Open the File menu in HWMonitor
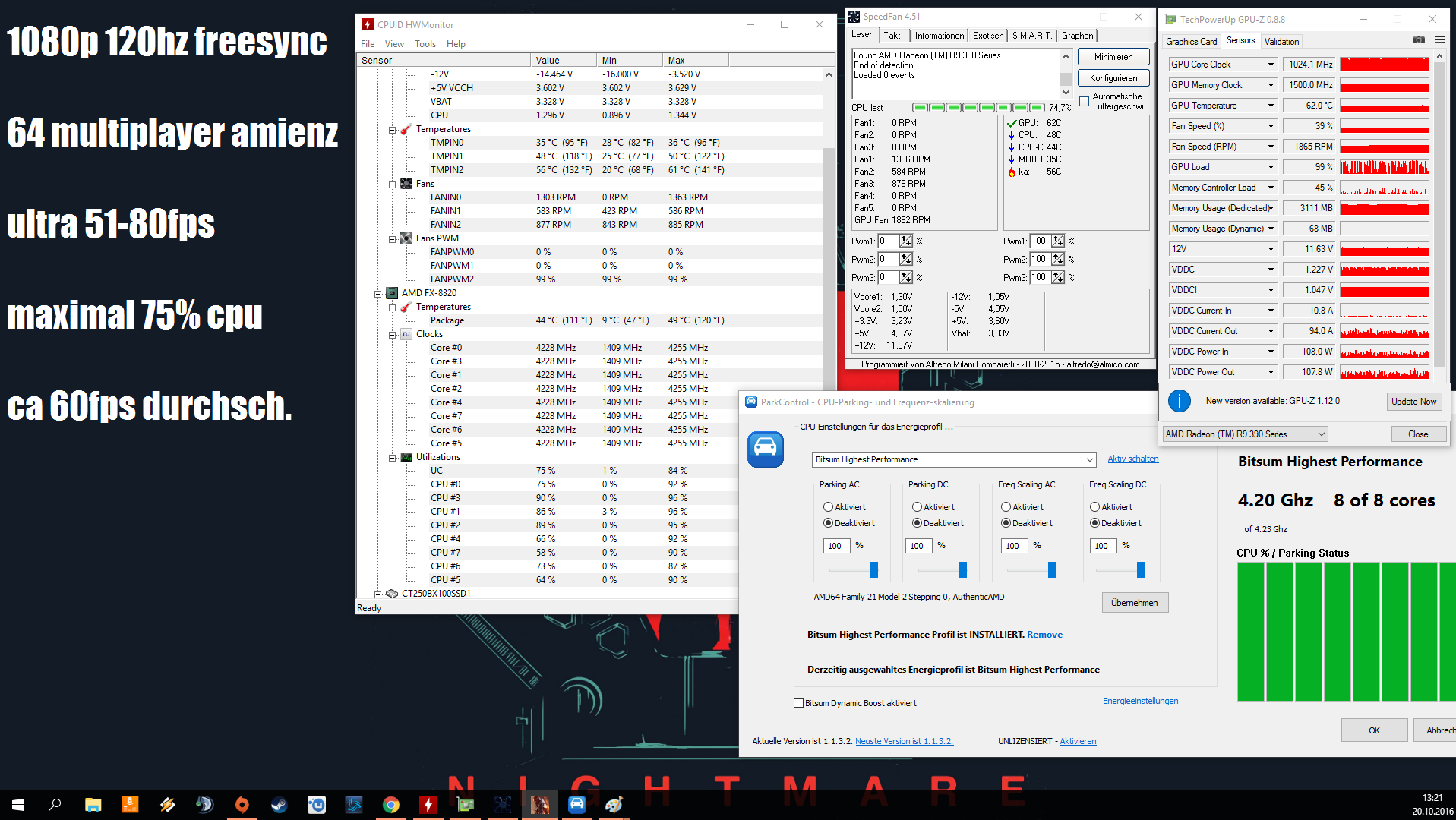This screenshot has height=820, width=1456. pos(368,44)
